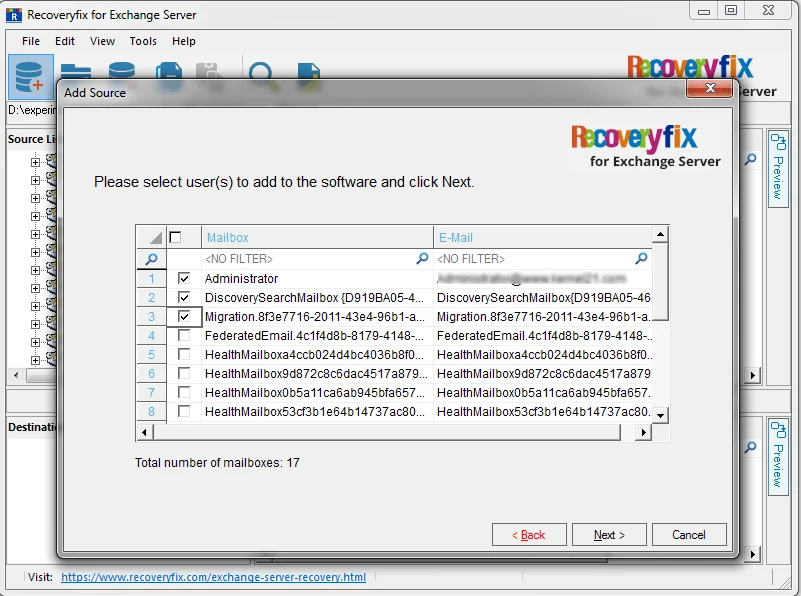Open the Help menu

pyautogui.click(x=183, y=41)
